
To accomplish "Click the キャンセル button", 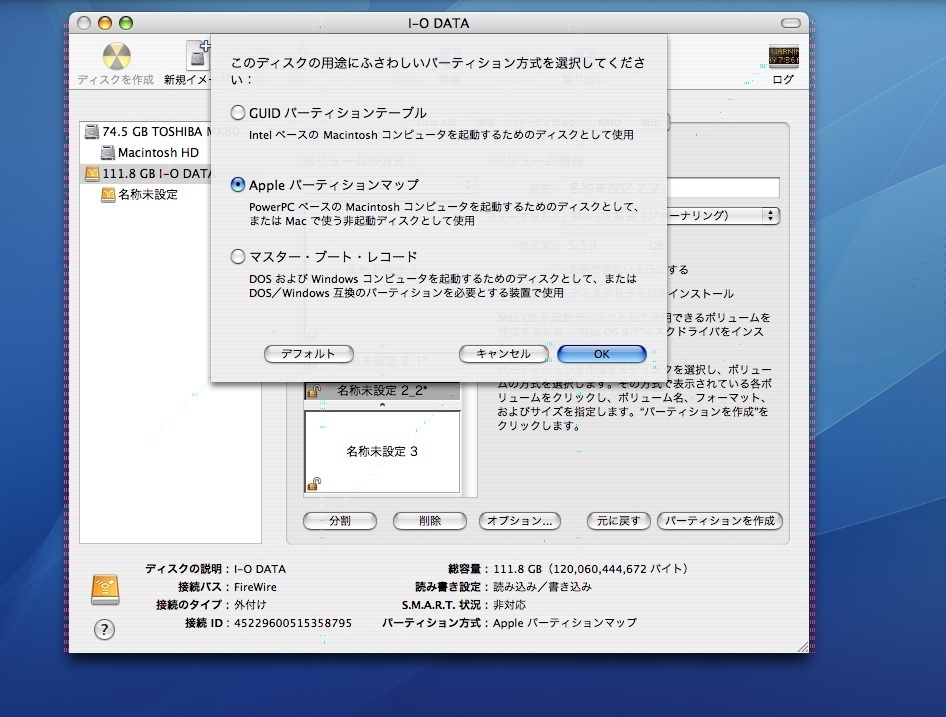I will tap(503, 354).
